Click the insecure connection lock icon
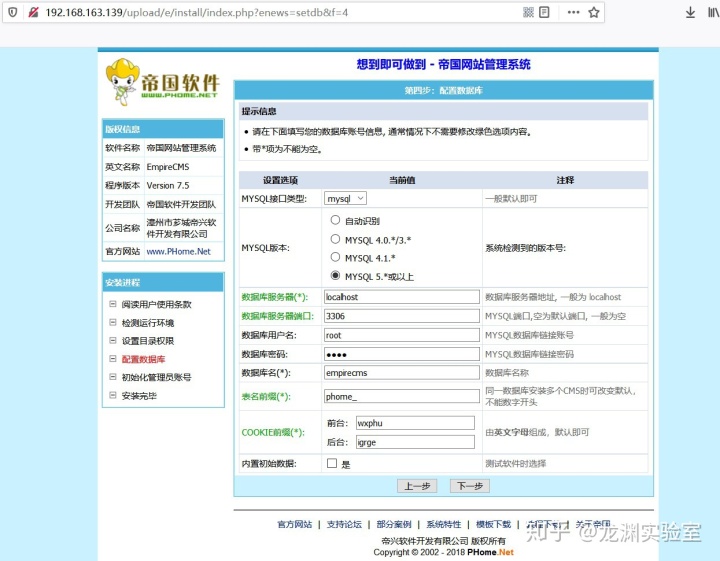The width and height of the screenshot is (720, 561). pos(34,12)
